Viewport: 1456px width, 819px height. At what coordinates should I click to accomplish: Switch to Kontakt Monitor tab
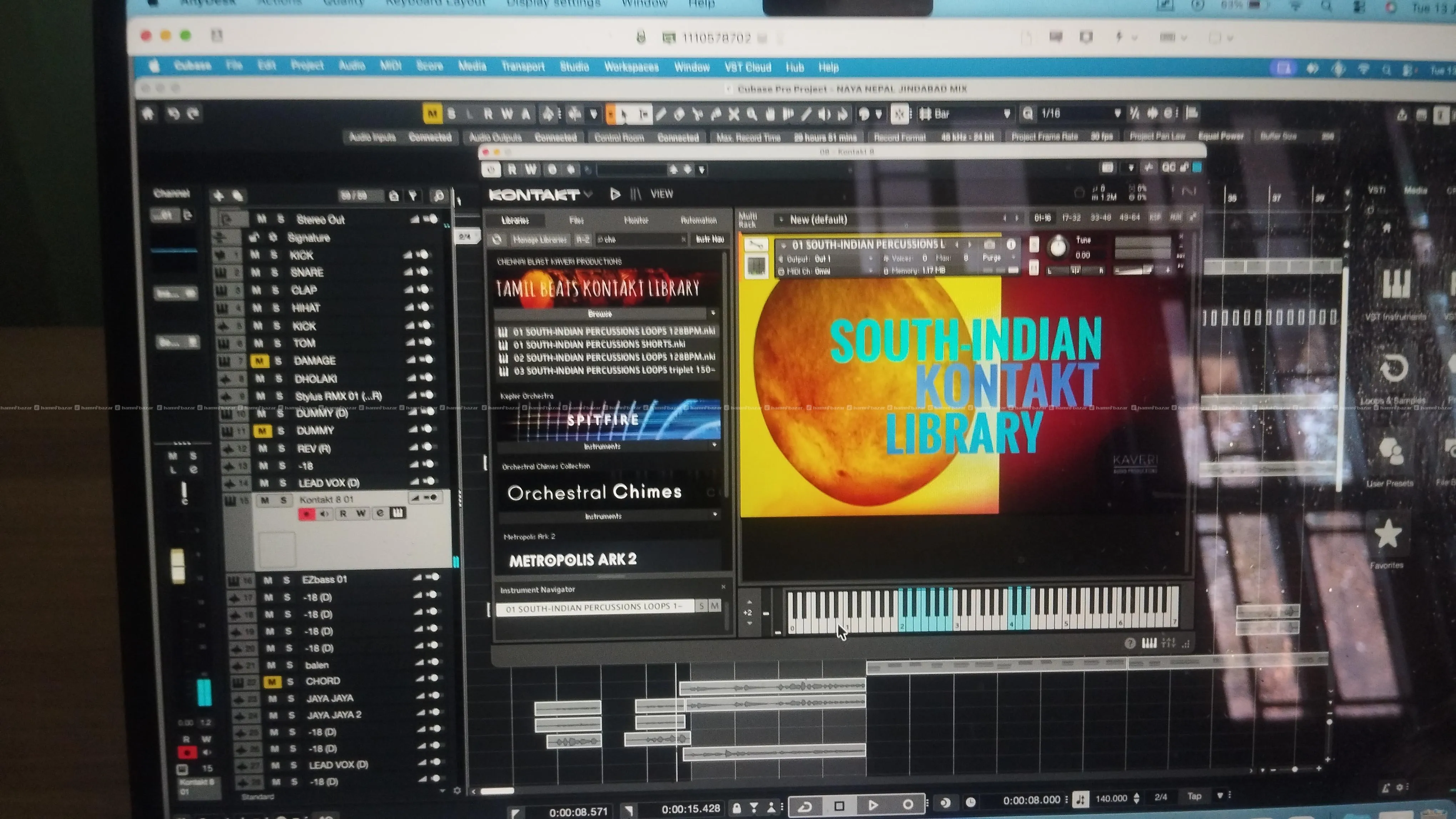pyautogui.click(x=636, y=220)
